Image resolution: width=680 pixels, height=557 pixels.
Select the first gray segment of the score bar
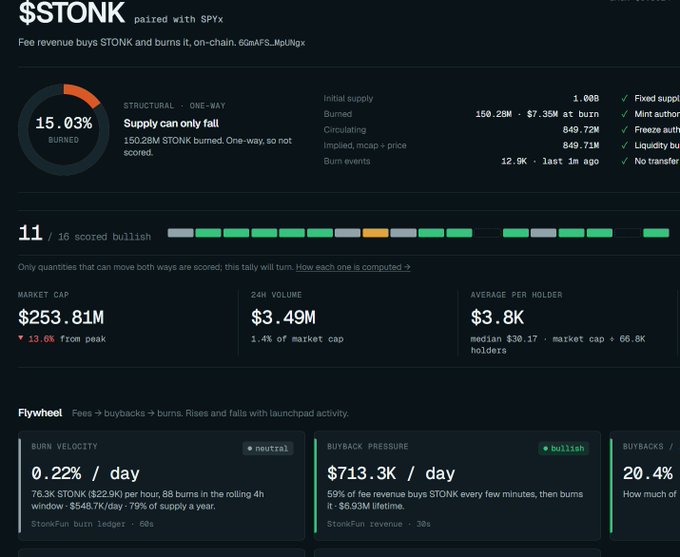click(x=180, y=233)
